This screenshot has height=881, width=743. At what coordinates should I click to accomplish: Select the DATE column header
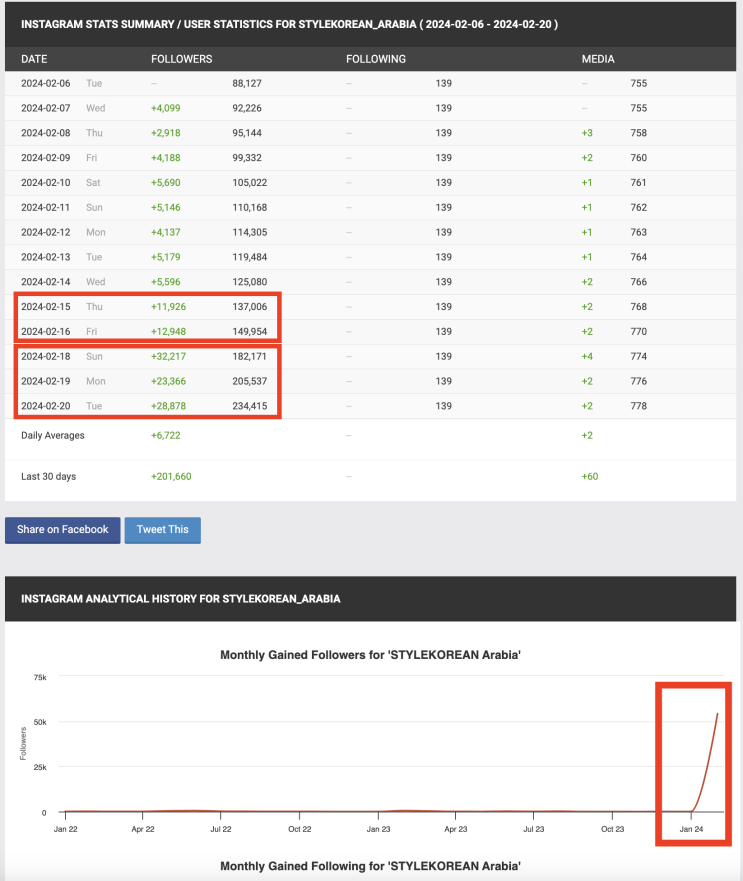[x=34, y=59]
